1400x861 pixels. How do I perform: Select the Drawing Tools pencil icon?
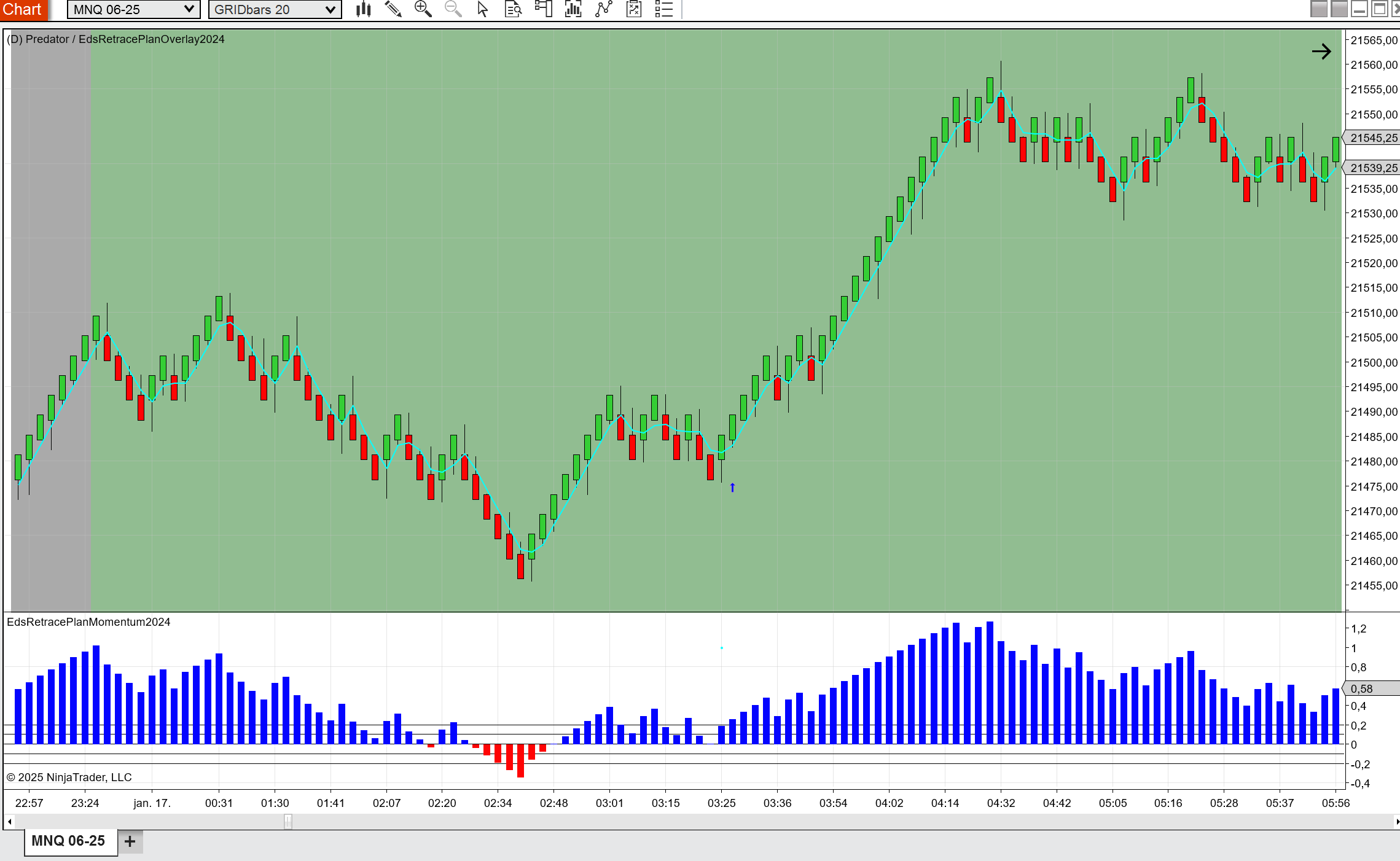click(393, 9)
